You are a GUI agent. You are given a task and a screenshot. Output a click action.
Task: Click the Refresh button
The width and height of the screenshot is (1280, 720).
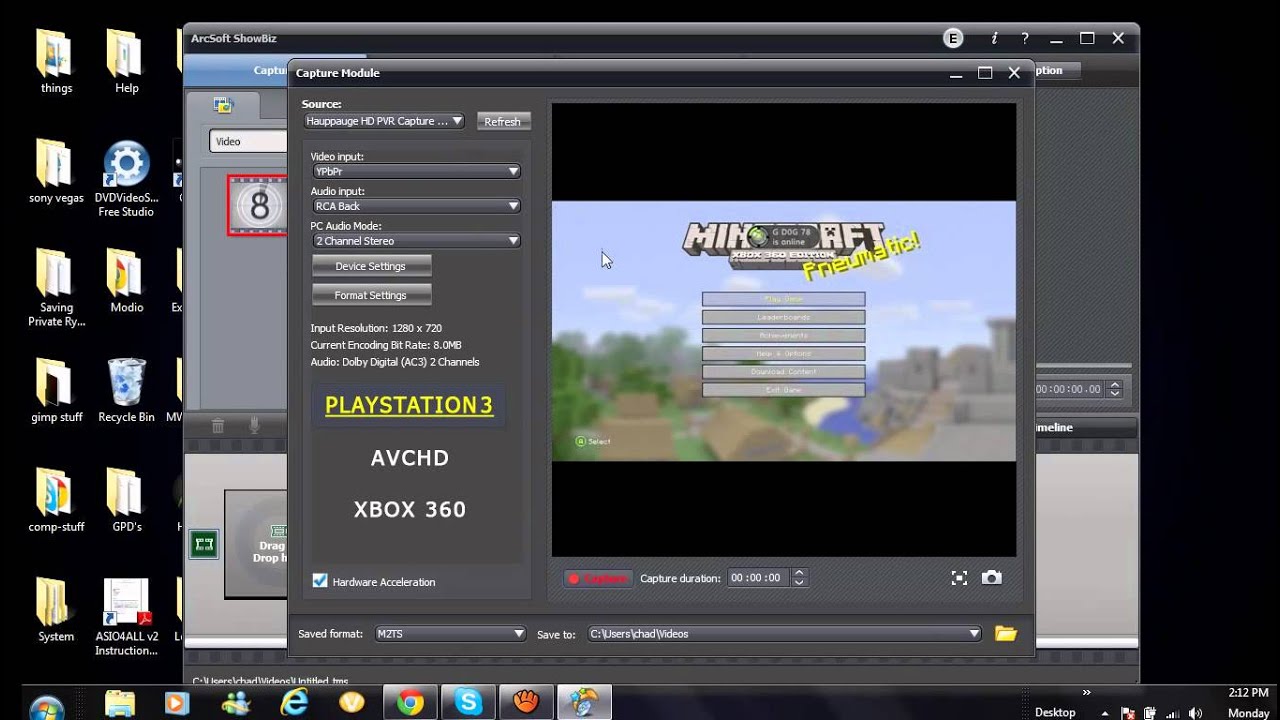tap(503, 121)
